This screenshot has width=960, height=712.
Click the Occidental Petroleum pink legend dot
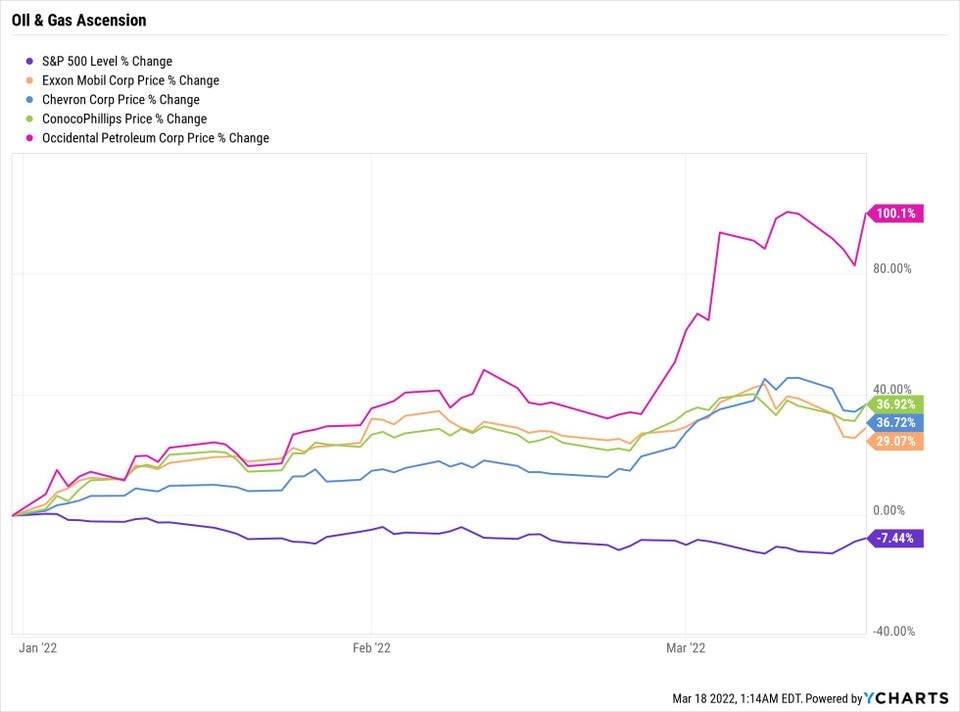tap(30, 138)
